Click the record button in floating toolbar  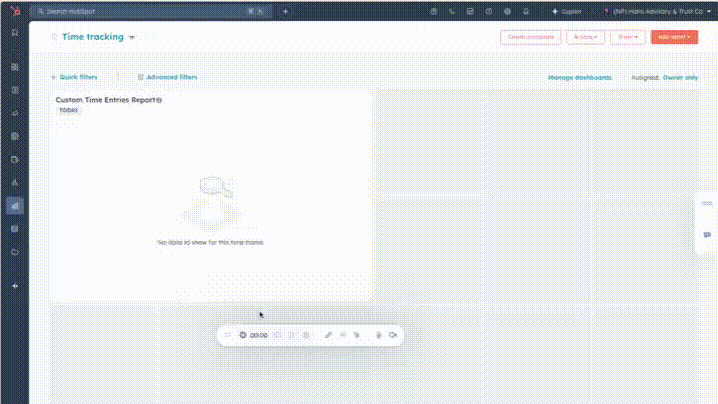tap(243, 335)
